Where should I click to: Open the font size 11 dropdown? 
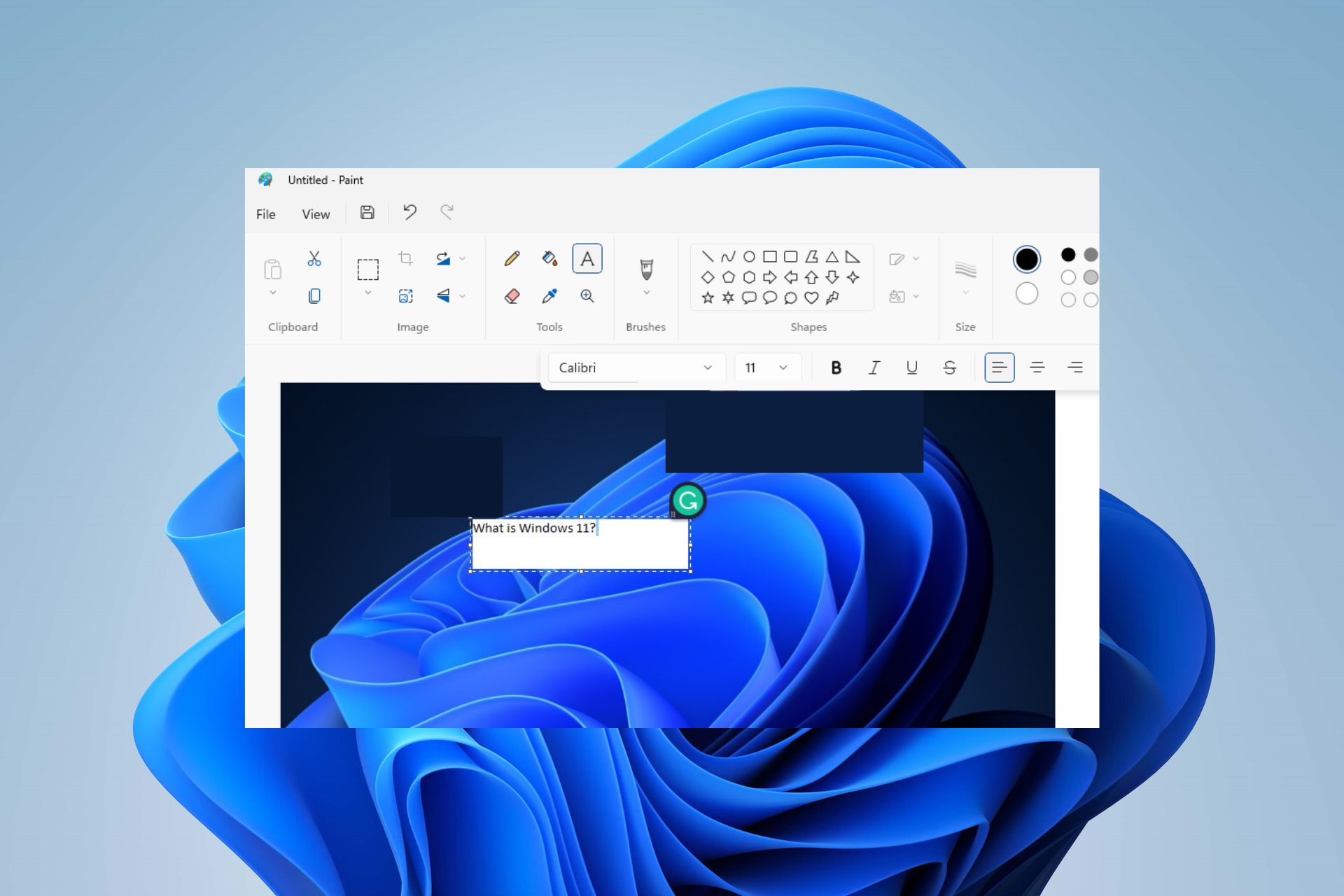pyautogui.click(x=767, y=367)
